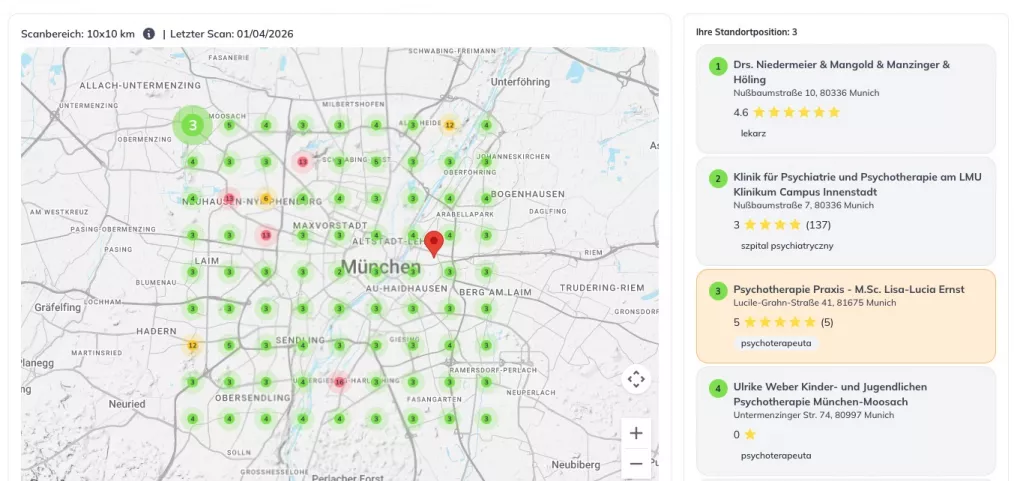This screenshot has height=481, width=1014.
Task: Select green rank badge 1 in results list
Action: coord(717,66)
